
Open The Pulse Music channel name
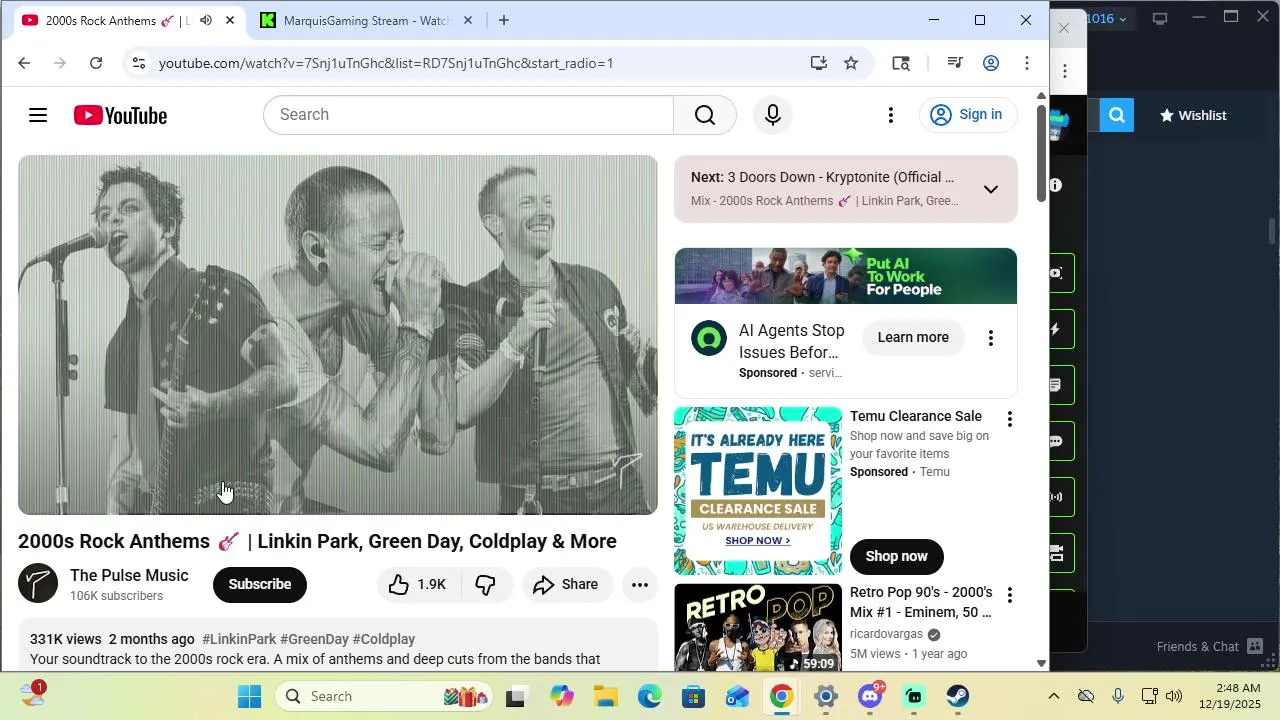(x=129, y=576)
